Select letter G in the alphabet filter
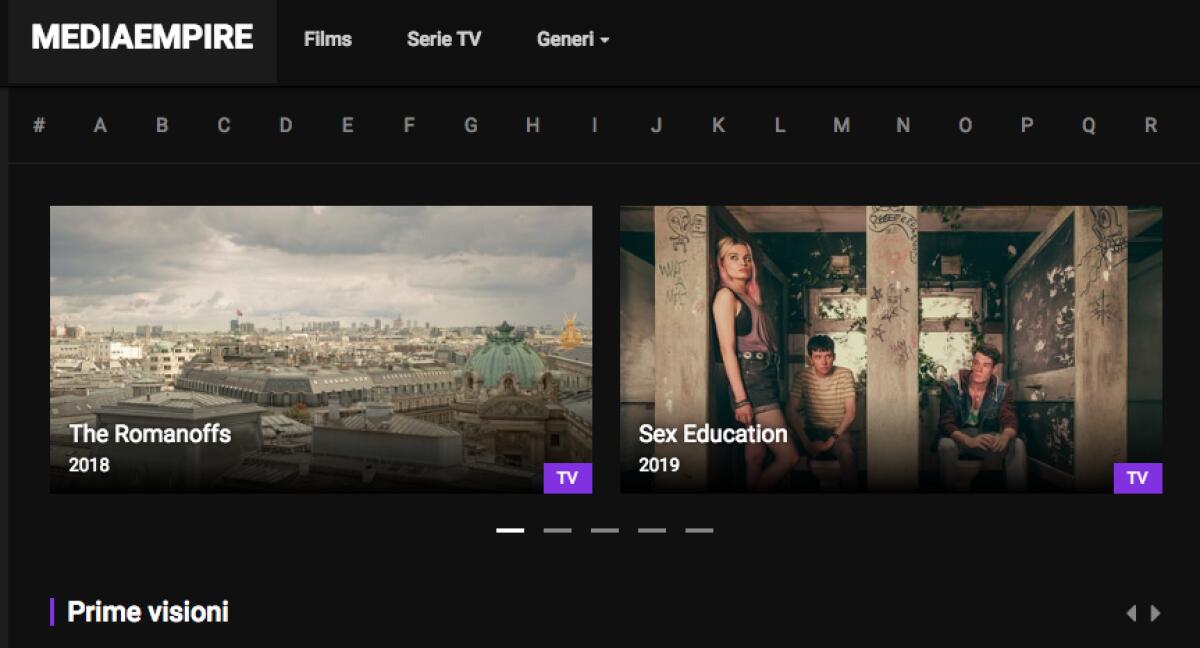Screen dimensions: 1200x648 [x=470, y=125]
